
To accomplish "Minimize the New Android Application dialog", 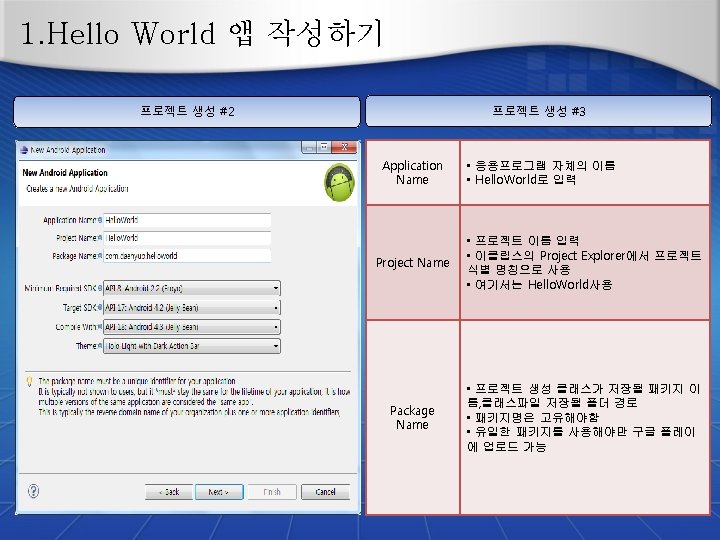I will tap(309, 147).
